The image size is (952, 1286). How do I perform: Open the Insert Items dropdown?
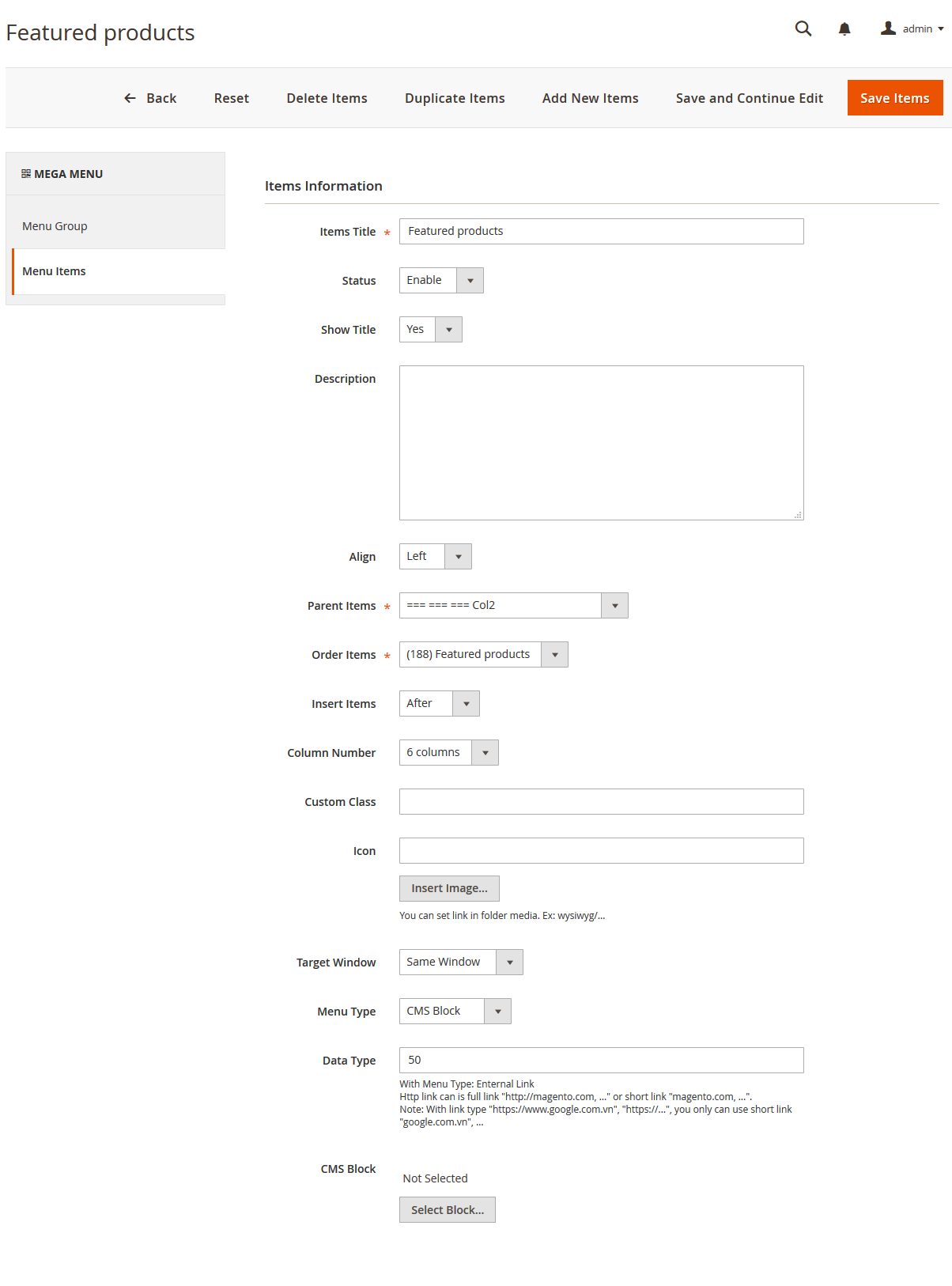[x=440, y=704]
